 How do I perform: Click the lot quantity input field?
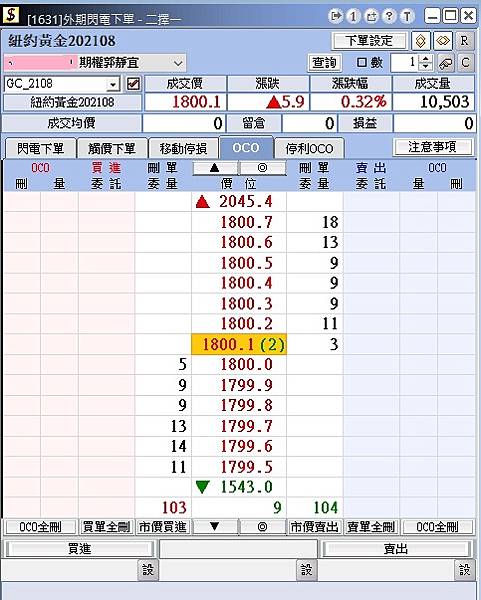coord(405,63)
